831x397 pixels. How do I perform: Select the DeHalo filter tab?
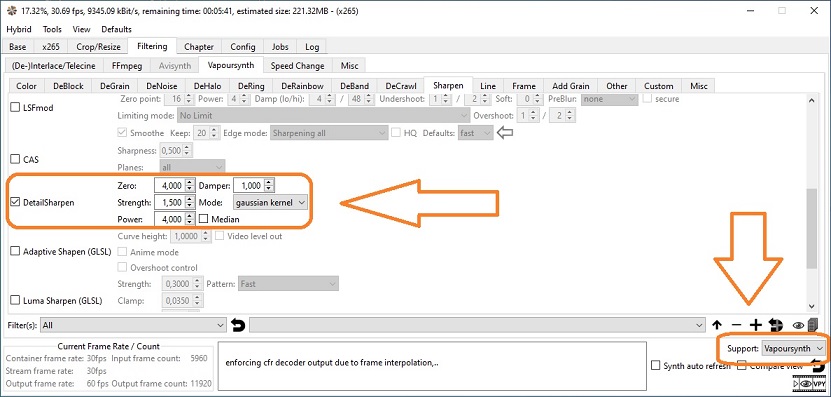(x=207, y=86)
